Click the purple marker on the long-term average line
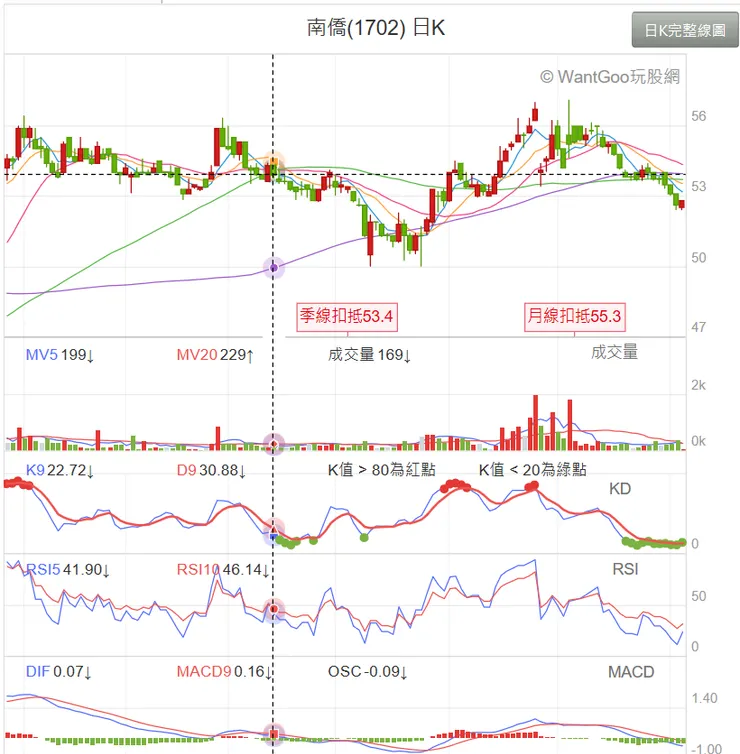Screen dimensions: 740x754 (273, 267)
